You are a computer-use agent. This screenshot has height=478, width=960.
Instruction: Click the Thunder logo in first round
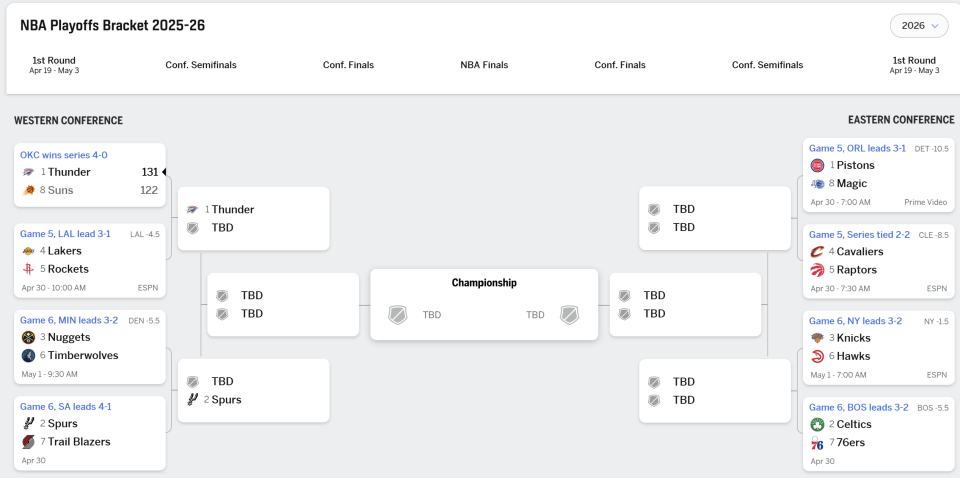(28, 172)
